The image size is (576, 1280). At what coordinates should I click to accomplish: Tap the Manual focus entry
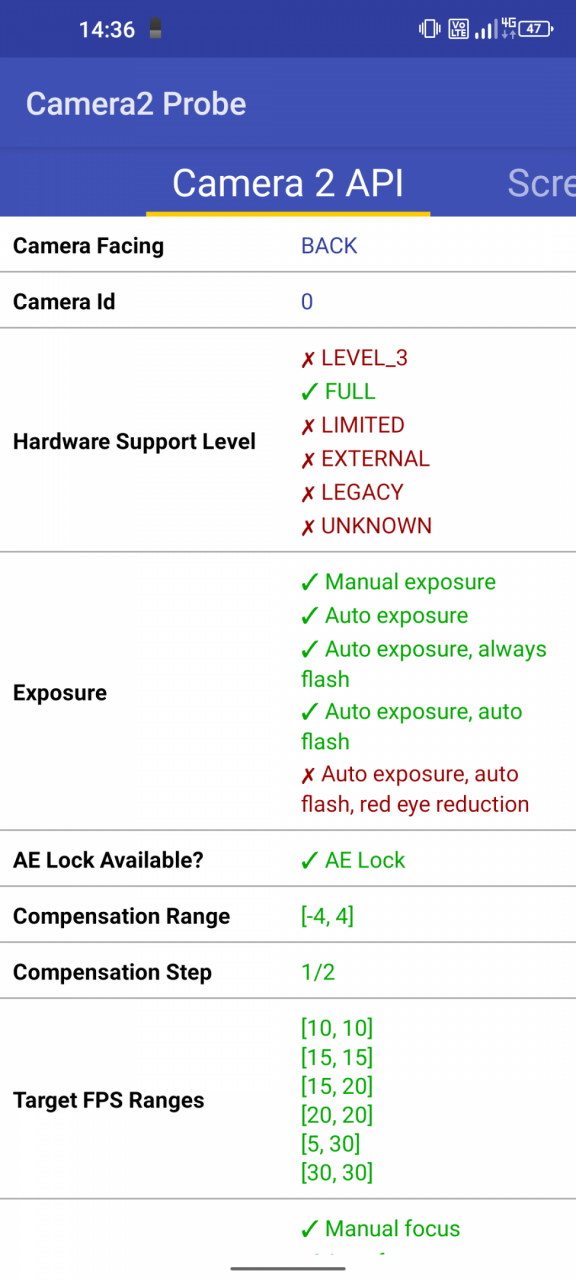[381, 1228]
